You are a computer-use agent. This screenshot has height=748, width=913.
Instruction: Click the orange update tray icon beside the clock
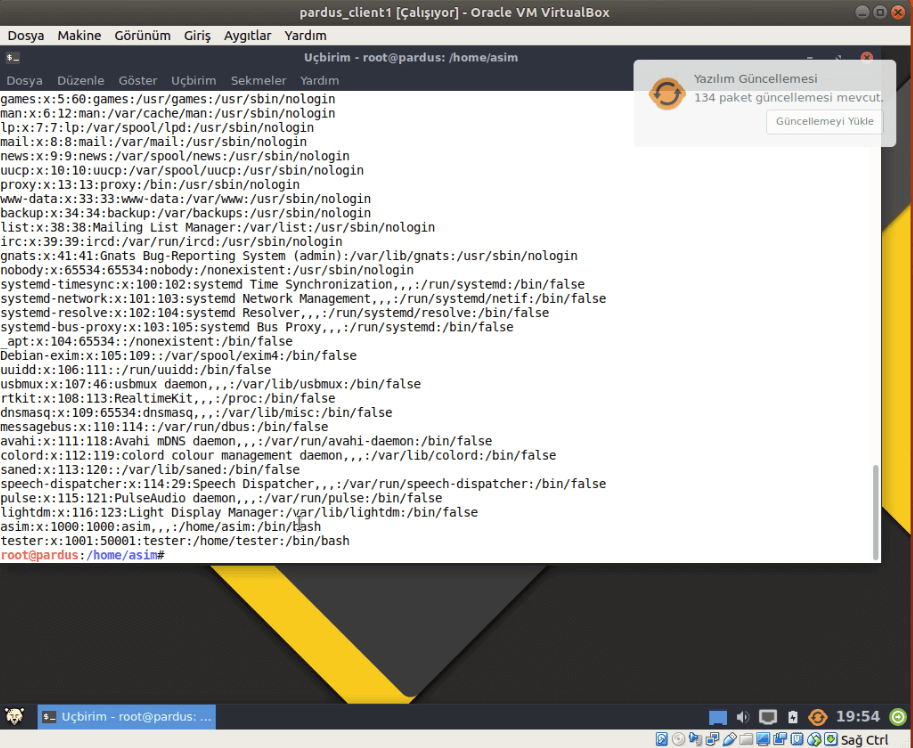click(x=818, y=717)
